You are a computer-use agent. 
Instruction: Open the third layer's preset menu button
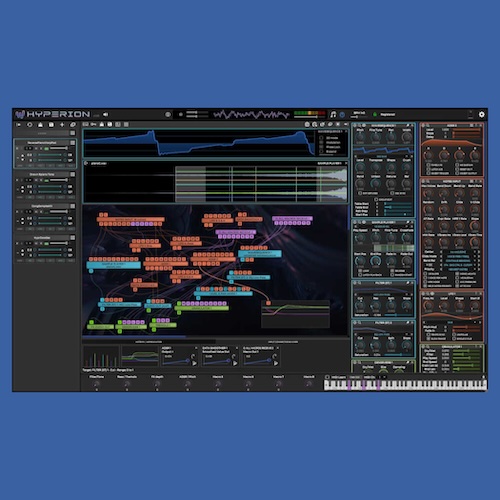(x=72, y=206)
